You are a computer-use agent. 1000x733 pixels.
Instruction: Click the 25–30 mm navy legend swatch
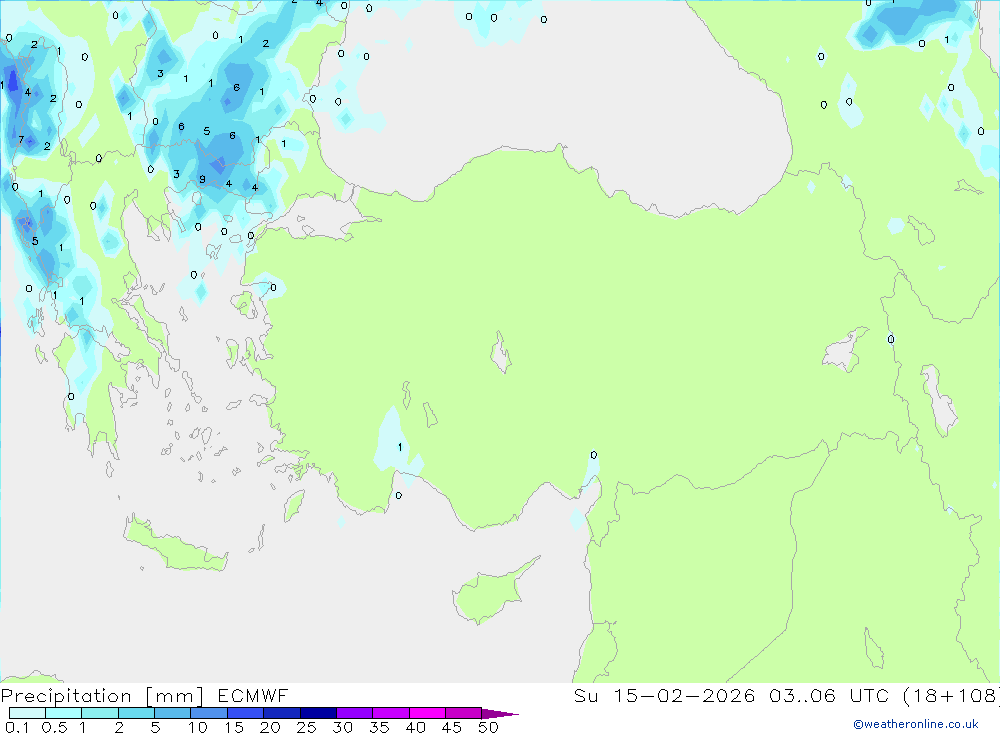tap(318, 713)
